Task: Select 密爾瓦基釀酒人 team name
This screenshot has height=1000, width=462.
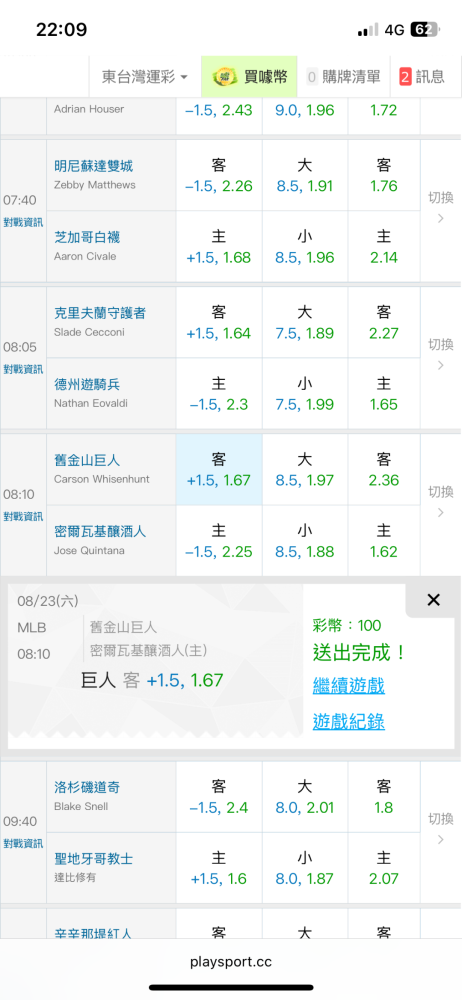Action: [100, 531]
